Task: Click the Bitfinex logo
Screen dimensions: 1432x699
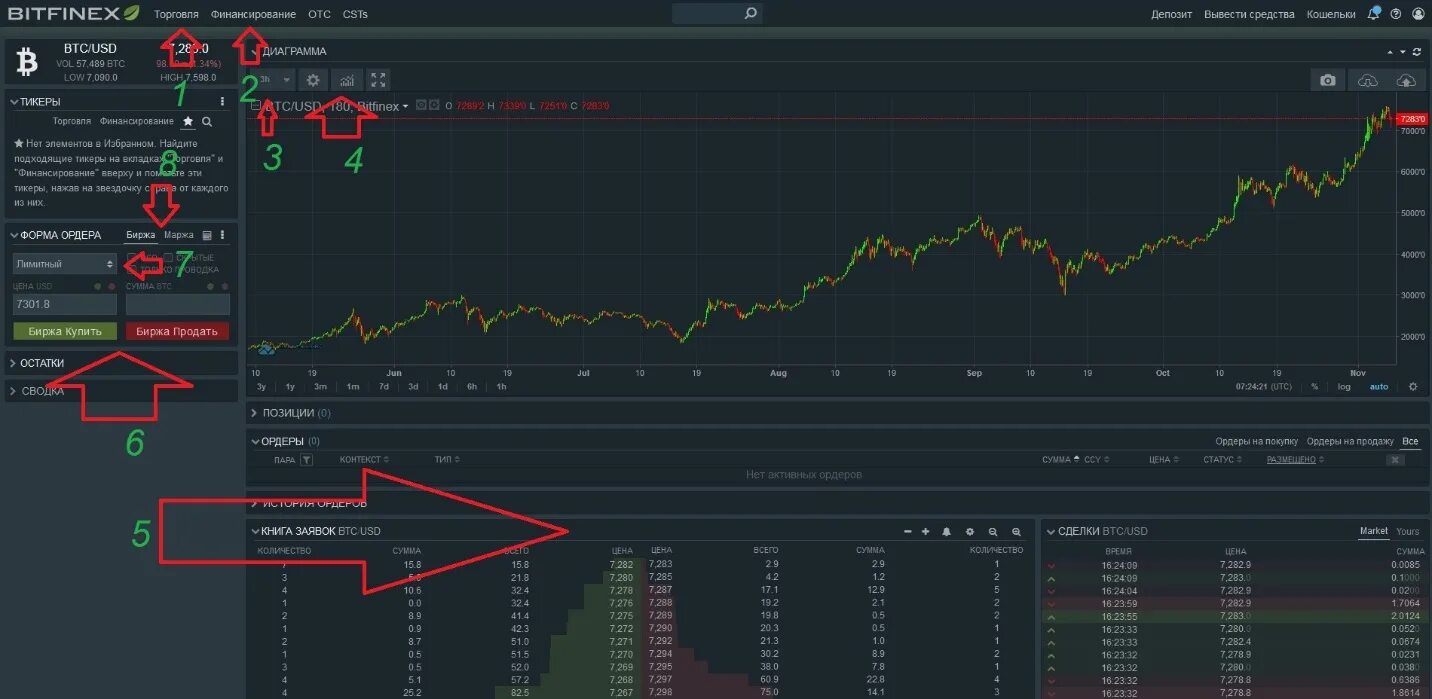Action: (74, 14)
